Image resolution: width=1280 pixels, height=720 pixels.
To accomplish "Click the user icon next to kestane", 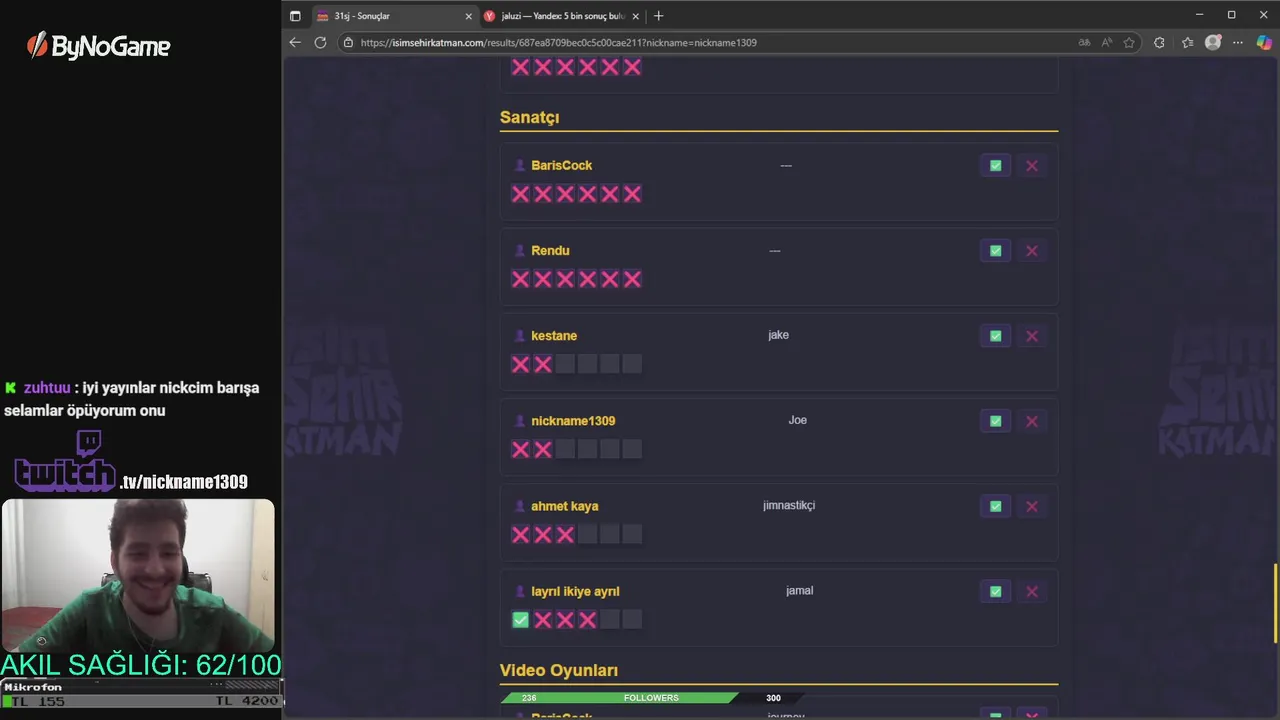I will 519,335.
